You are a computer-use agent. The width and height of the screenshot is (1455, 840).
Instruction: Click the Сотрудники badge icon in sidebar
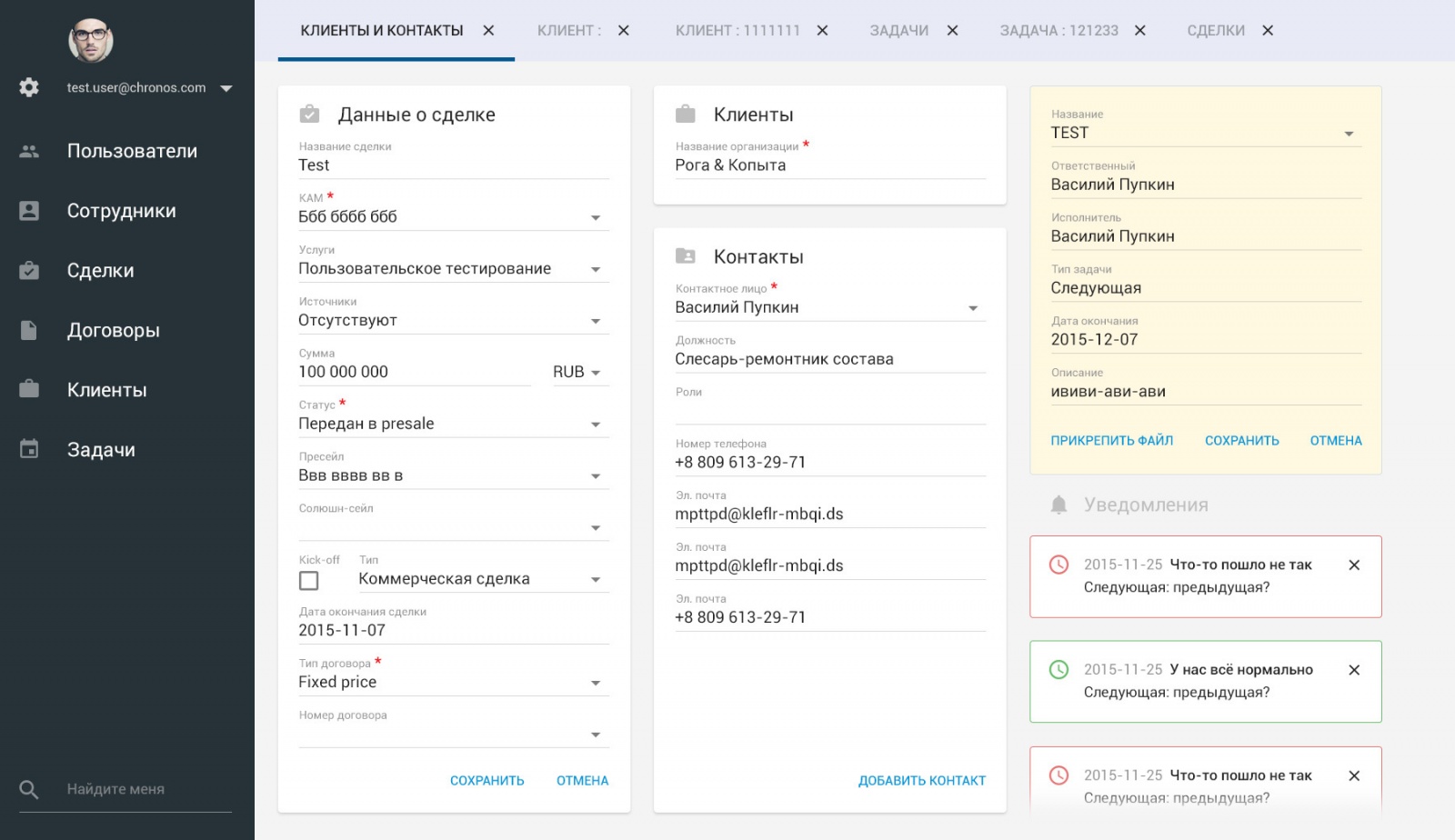[29, 211]
